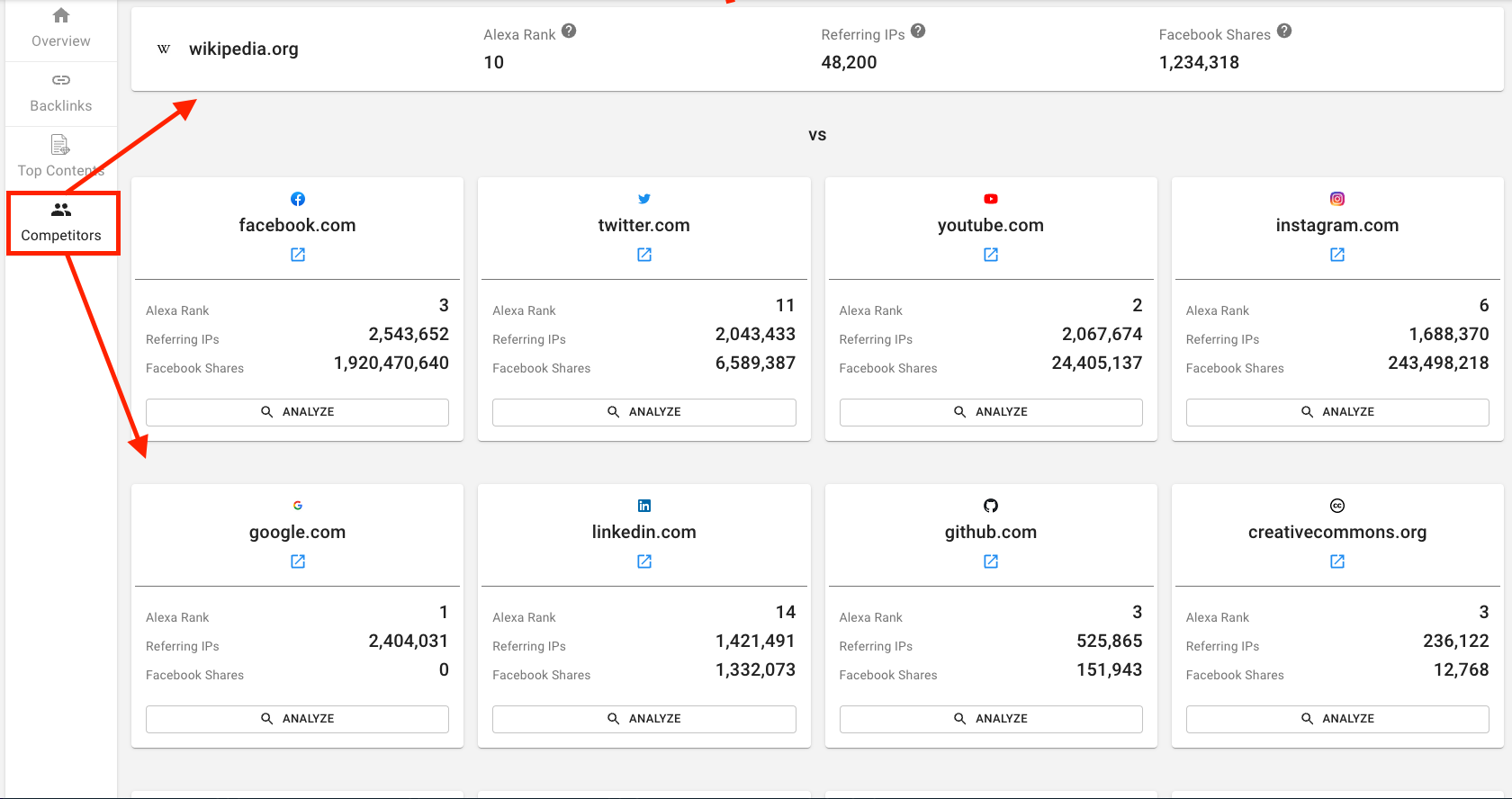Click linkedin.com external link icon
The height and width of the screenshot is (799, 1512).
644,561
